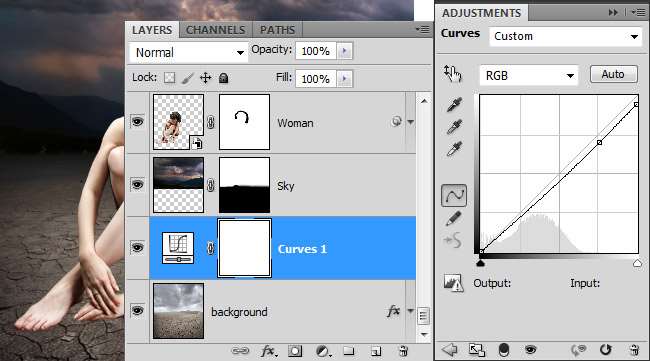Select the Sky layer mask thumbnail

coord(244,185)
